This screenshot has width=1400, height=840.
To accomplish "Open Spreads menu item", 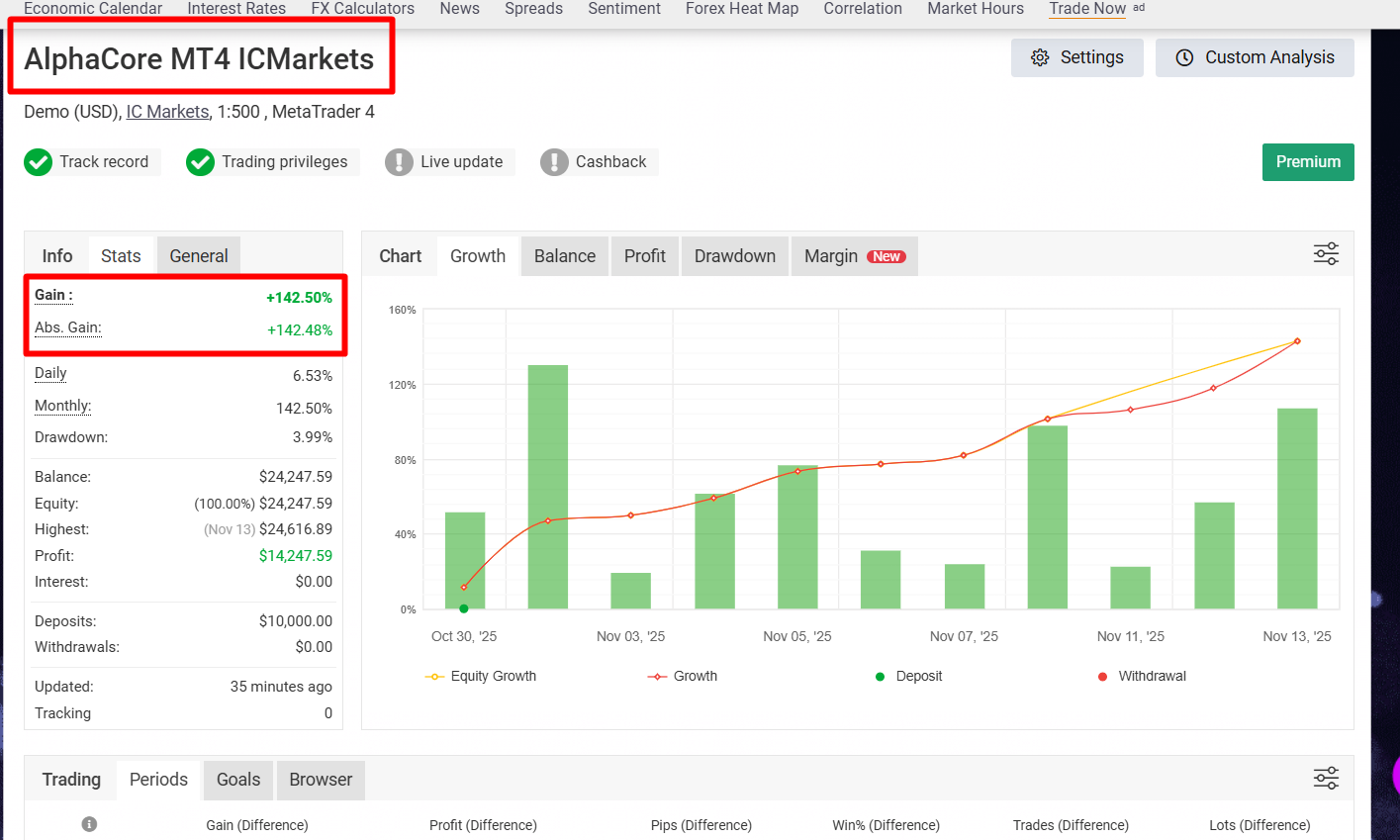I will pyautogui.click(x=534, y=9).
